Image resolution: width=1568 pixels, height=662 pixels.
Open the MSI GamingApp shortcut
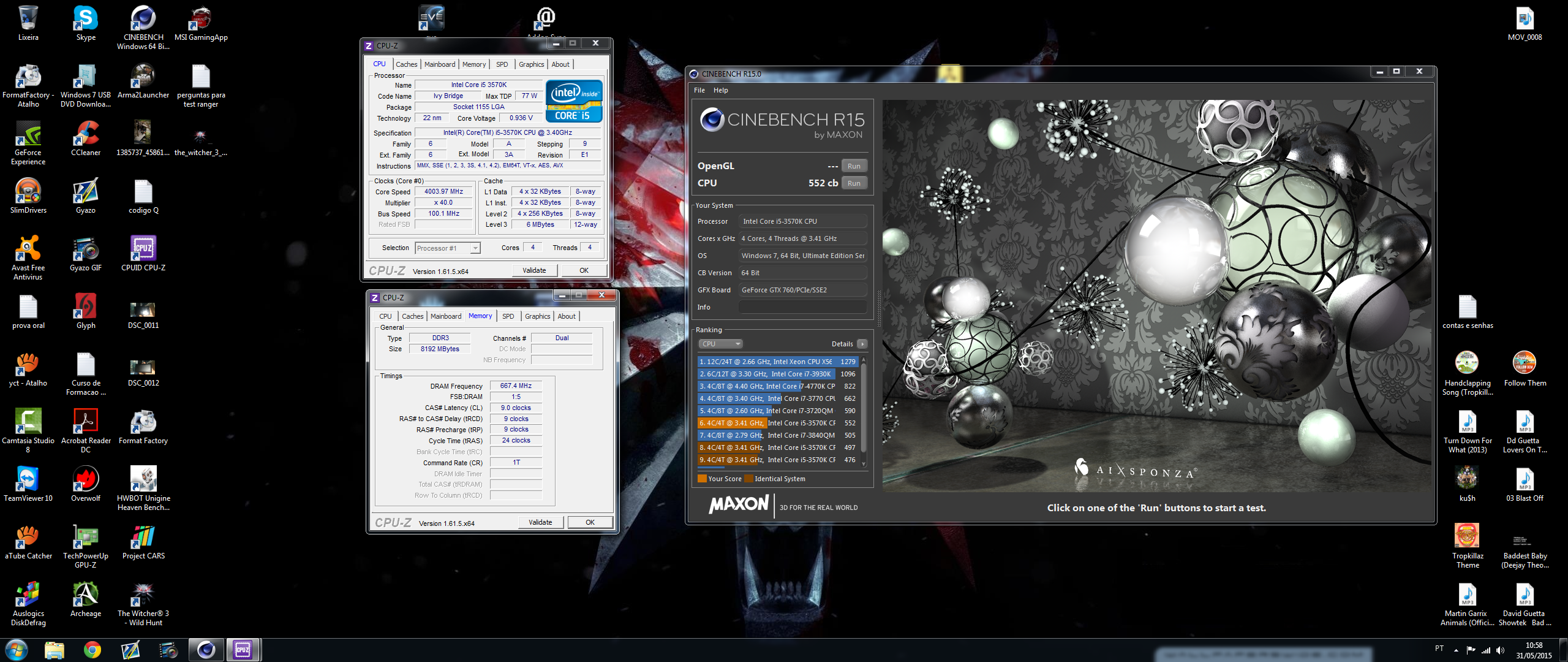201,23
